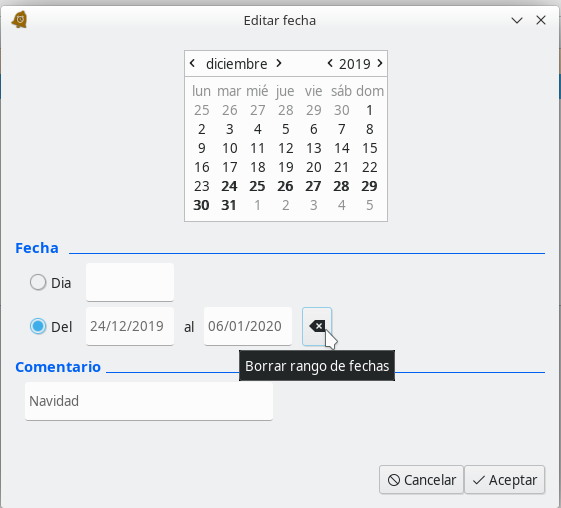Select Sunday December 1 in first row
This screenshot has width=561, height=508.
[x=369, y=110]
